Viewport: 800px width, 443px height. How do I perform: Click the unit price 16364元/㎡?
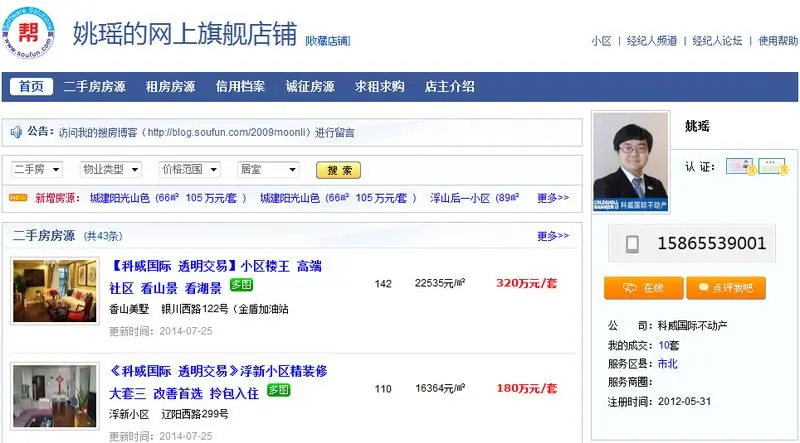pyautogui.click(x=440, y=388)
